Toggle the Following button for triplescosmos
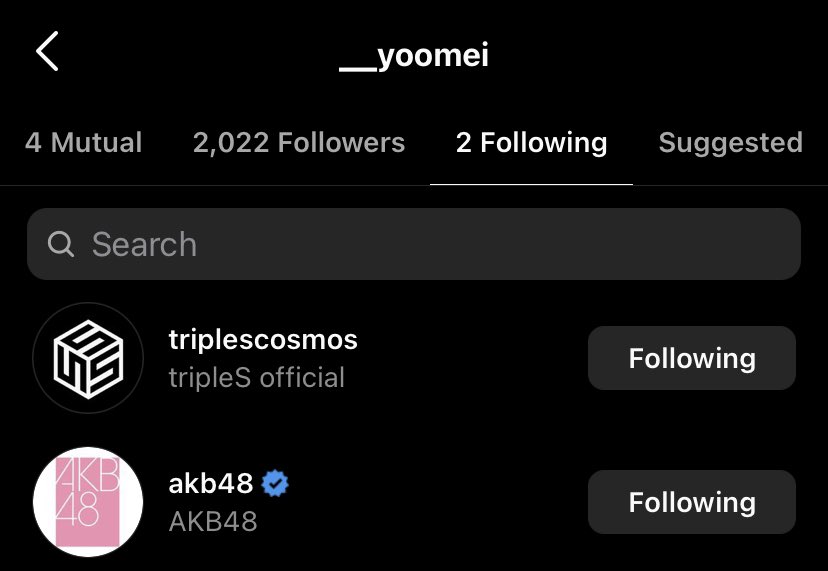The height and width of the screenshot is (571, 828). pos(691,358)
